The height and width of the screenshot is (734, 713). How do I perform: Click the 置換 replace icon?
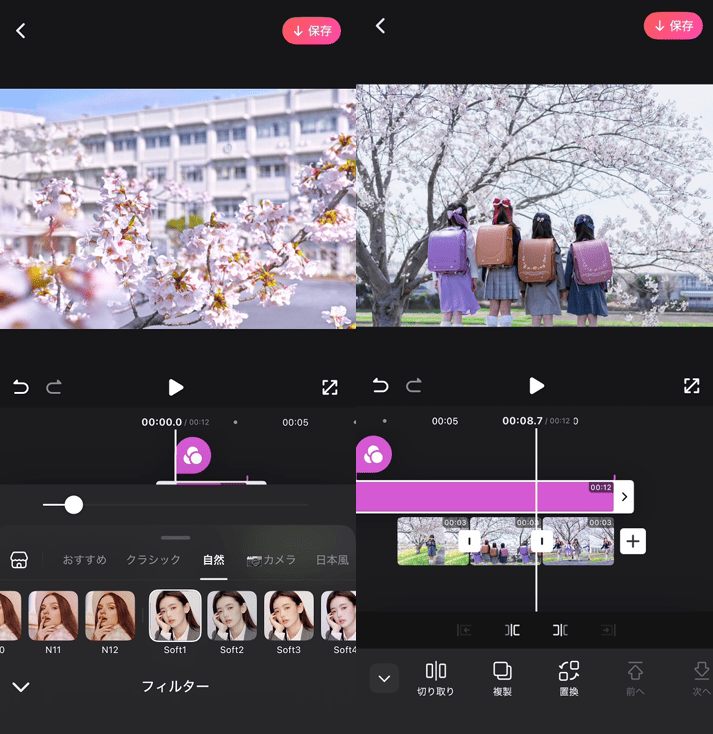tap(568, 671)
